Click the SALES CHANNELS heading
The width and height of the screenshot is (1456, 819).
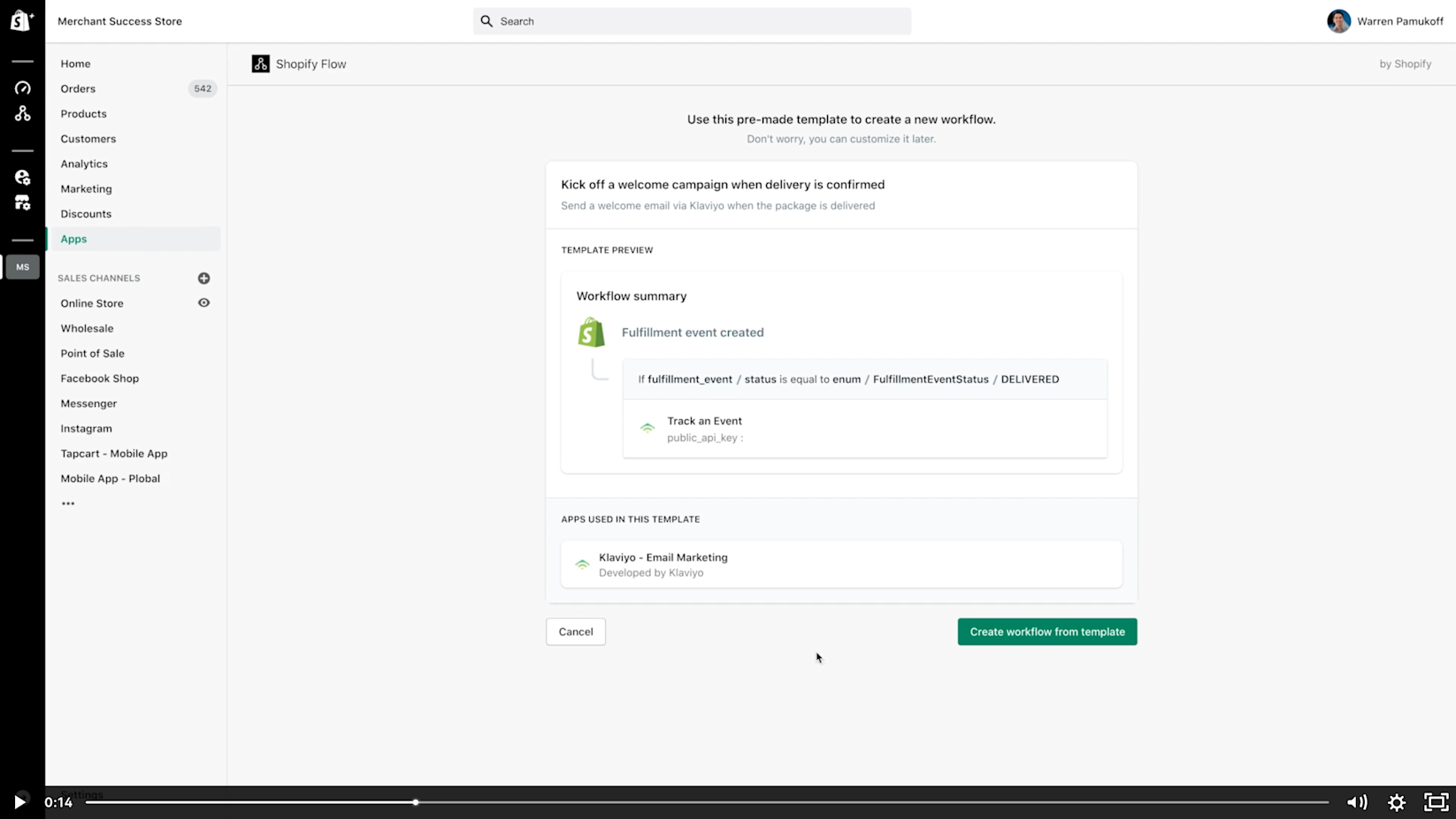99,278
